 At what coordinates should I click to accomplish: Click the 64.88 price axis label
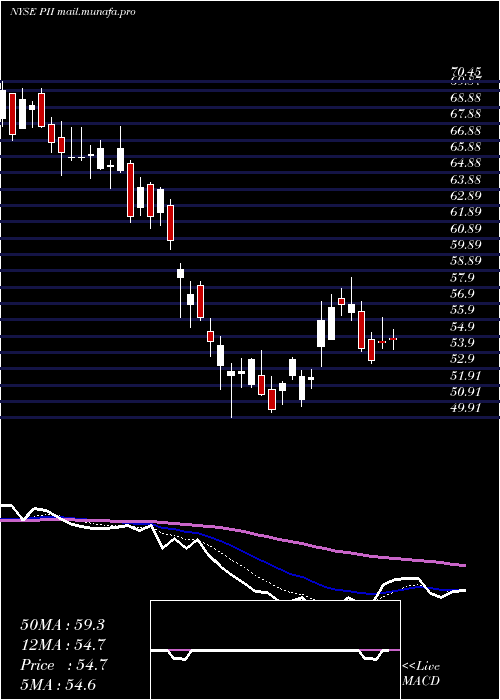click(466, 163)
